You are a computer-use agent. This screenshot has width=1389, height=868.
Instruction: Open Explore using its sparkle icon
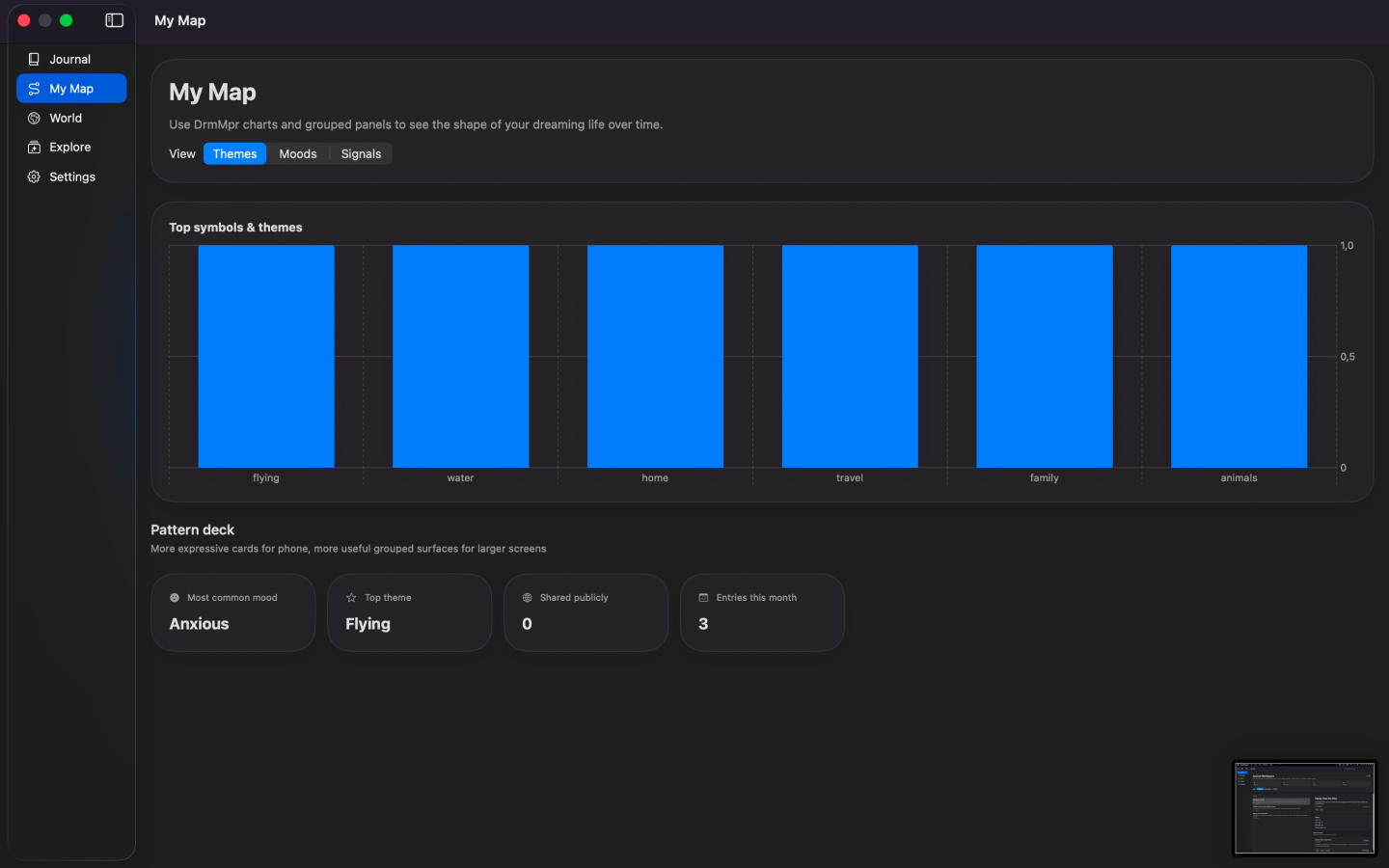(x=34, y=148)
